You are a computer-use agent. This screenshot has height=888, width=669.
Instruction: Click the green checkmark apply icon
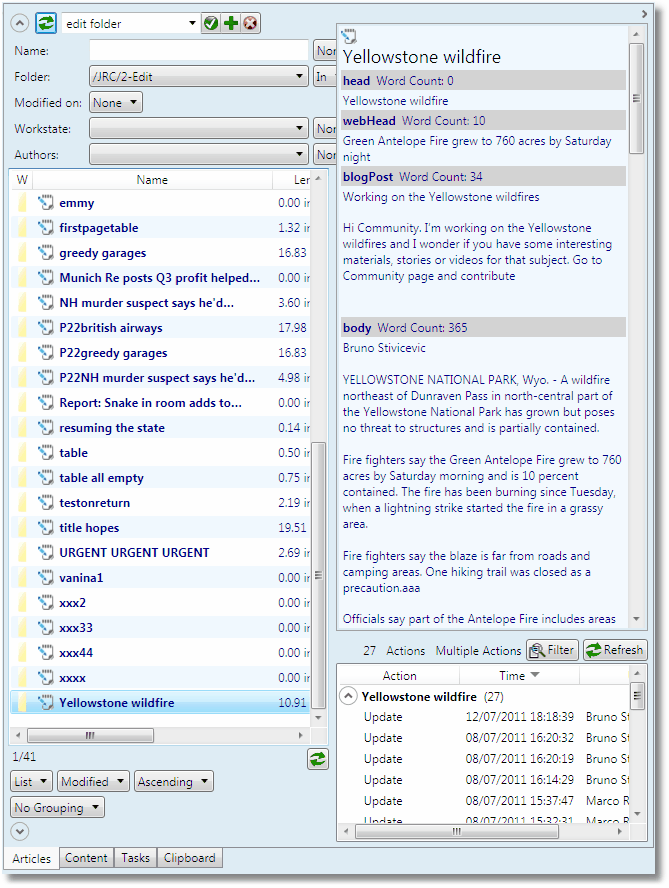pyautogui.click(x=211, y=23)
